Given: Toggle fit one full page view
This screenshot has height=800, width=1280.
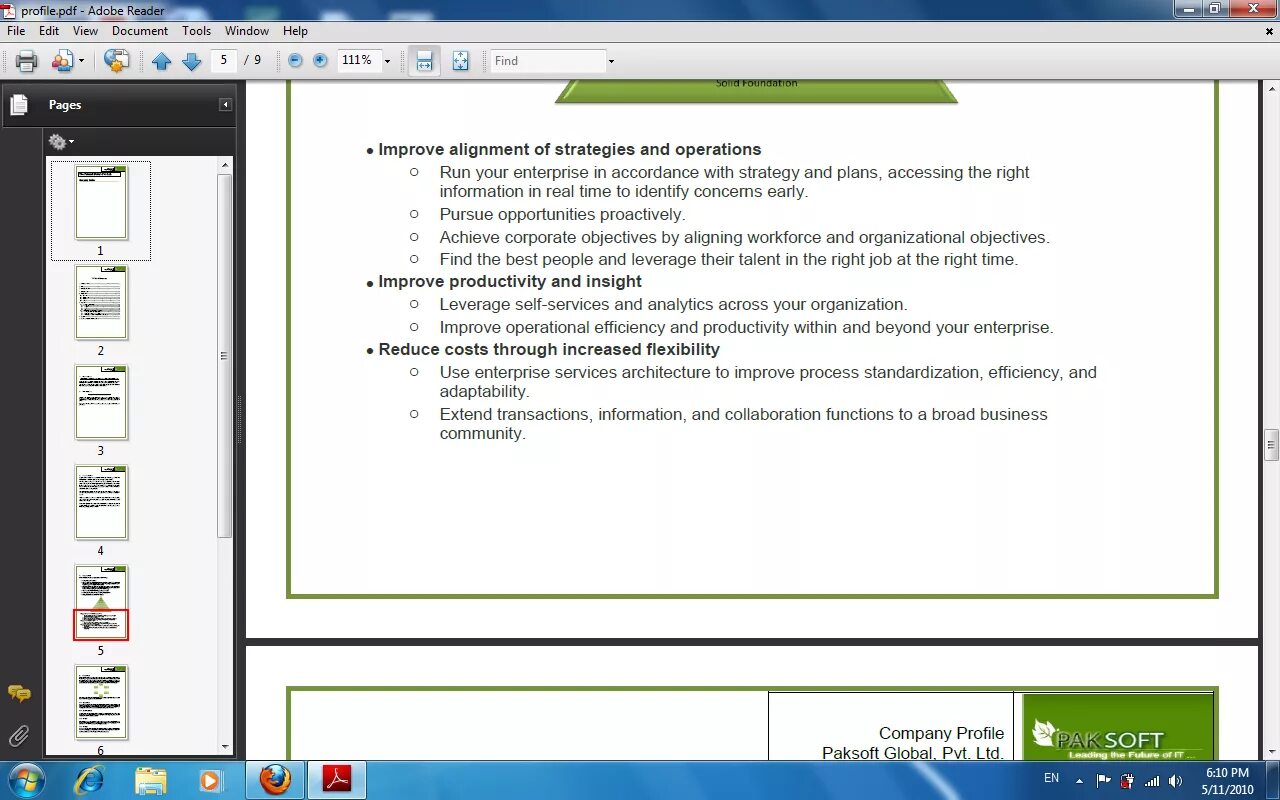Looking at the screenshot, I should (460, 61).
